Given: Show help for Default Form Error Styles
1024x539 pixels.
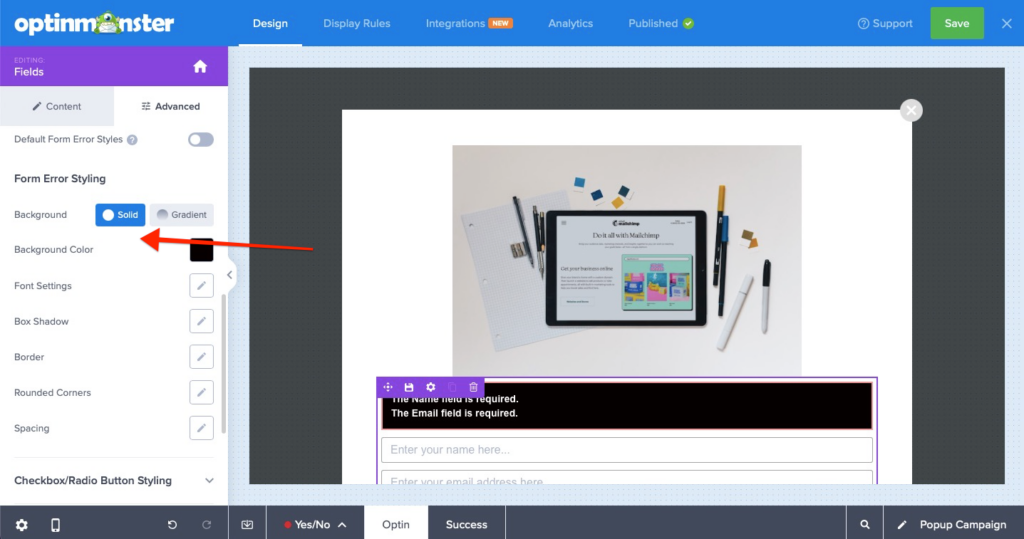Looking at the screenshot, I should [x=132, y=140].
